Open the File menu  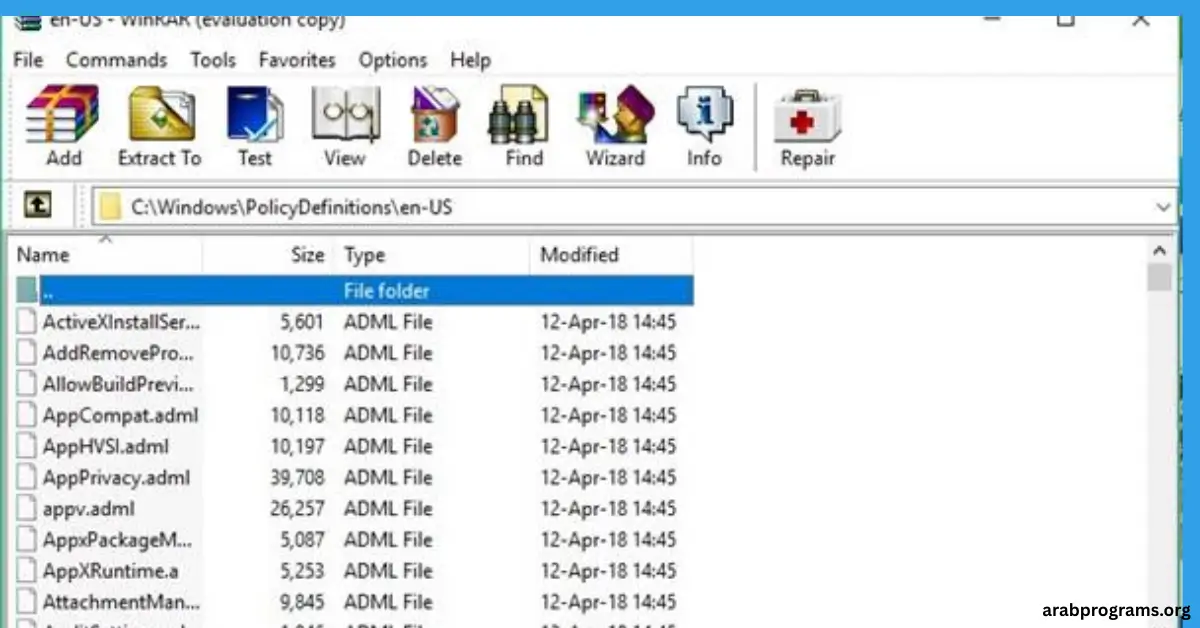tap(28, 60)
